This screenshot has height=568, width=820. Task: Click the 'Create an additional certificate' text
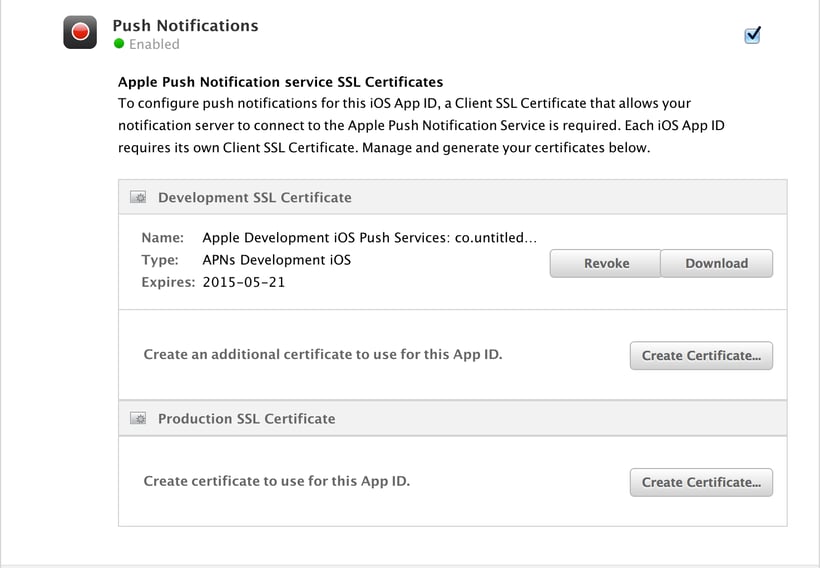322,354
